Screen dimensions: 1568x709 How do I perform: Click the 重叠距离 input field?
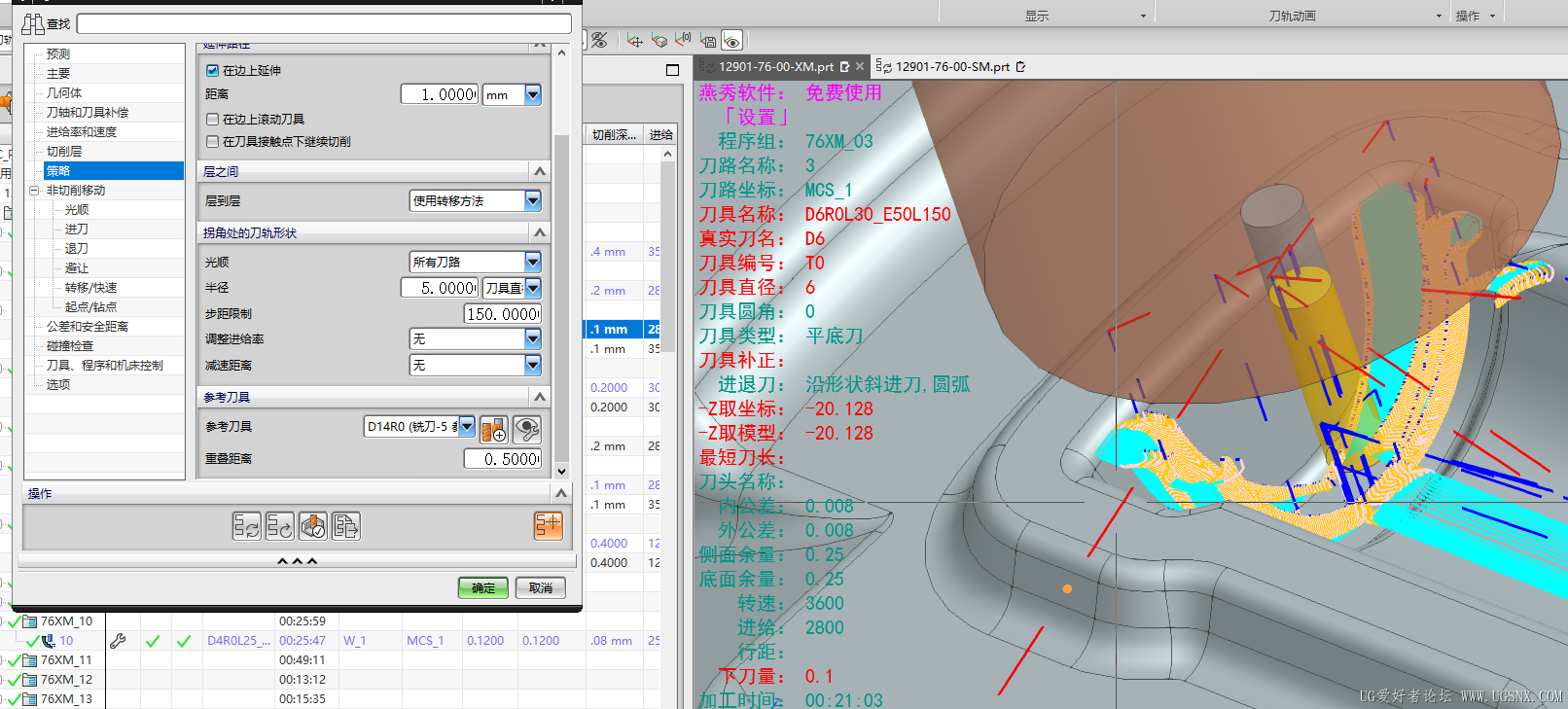(503, 459)
